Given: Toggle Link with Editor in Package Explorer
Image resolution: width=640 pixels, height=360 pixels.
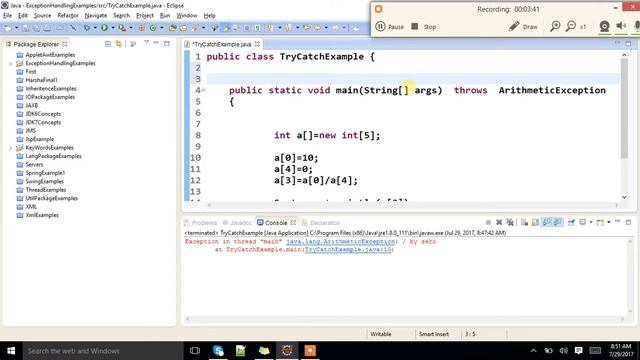Looking at the screenshot, I should coord(118,44).
